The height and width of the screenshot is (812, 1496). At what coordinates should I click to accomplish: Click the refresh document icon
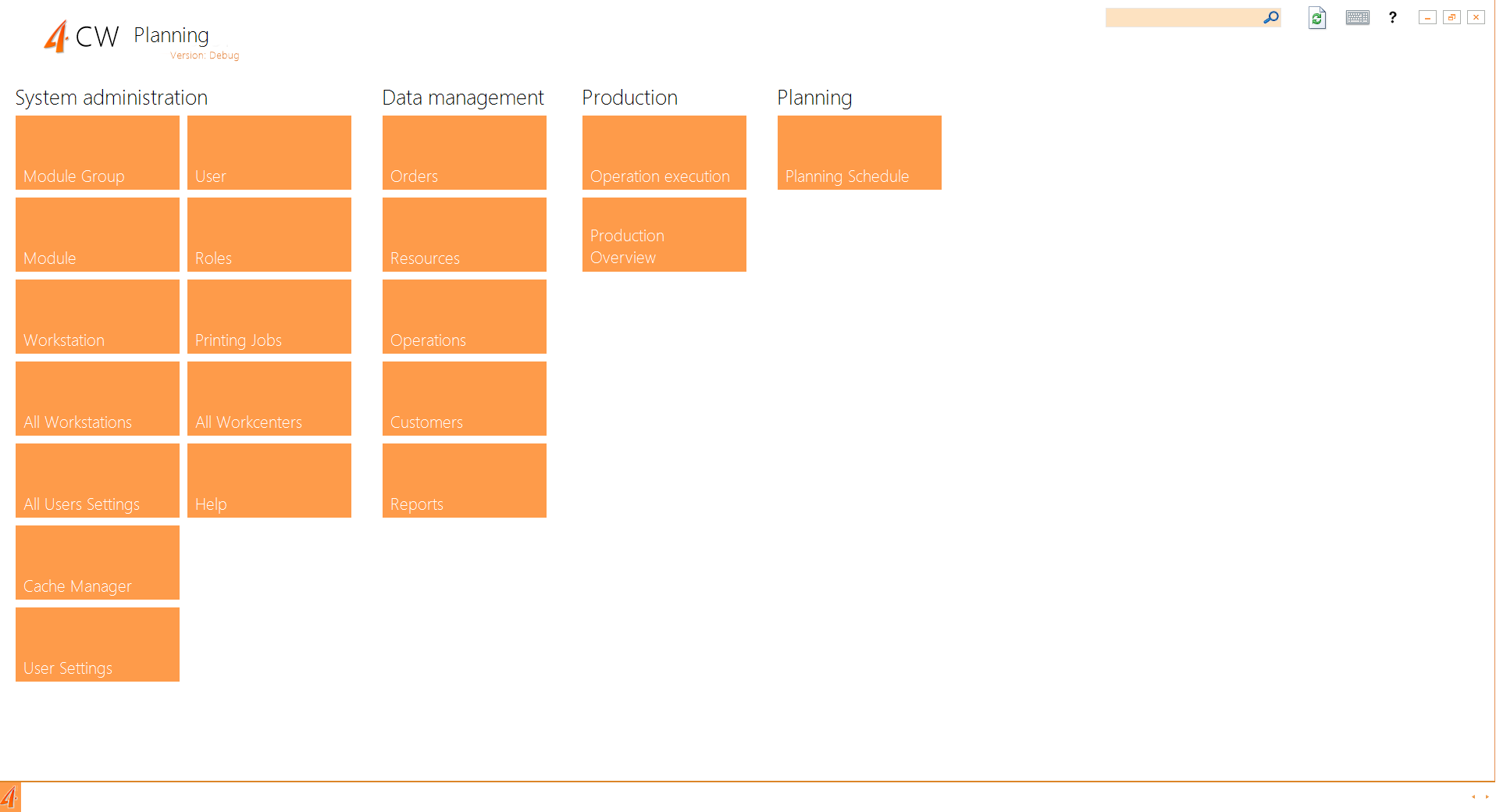[x=1316, y=18]
